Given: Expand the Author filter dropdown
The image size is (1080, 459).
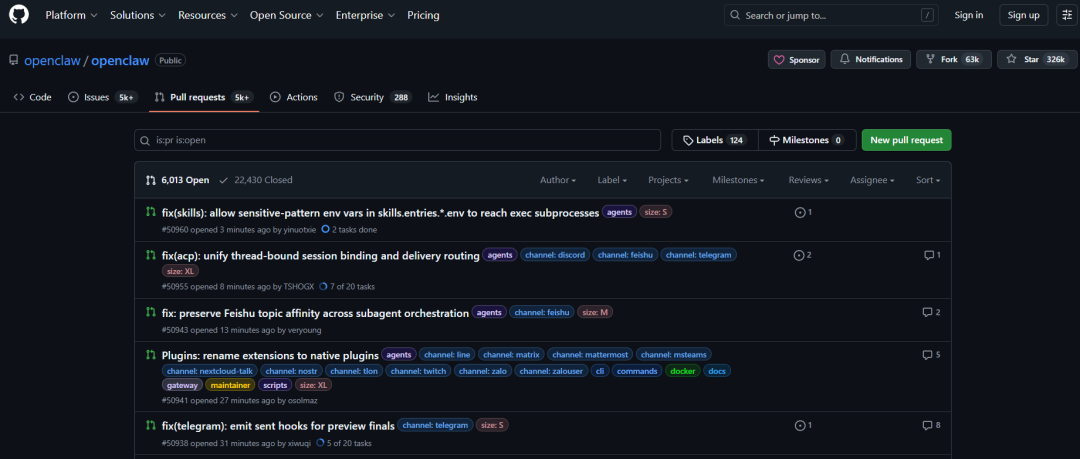Looking at the screenshot, I should 558,180.
